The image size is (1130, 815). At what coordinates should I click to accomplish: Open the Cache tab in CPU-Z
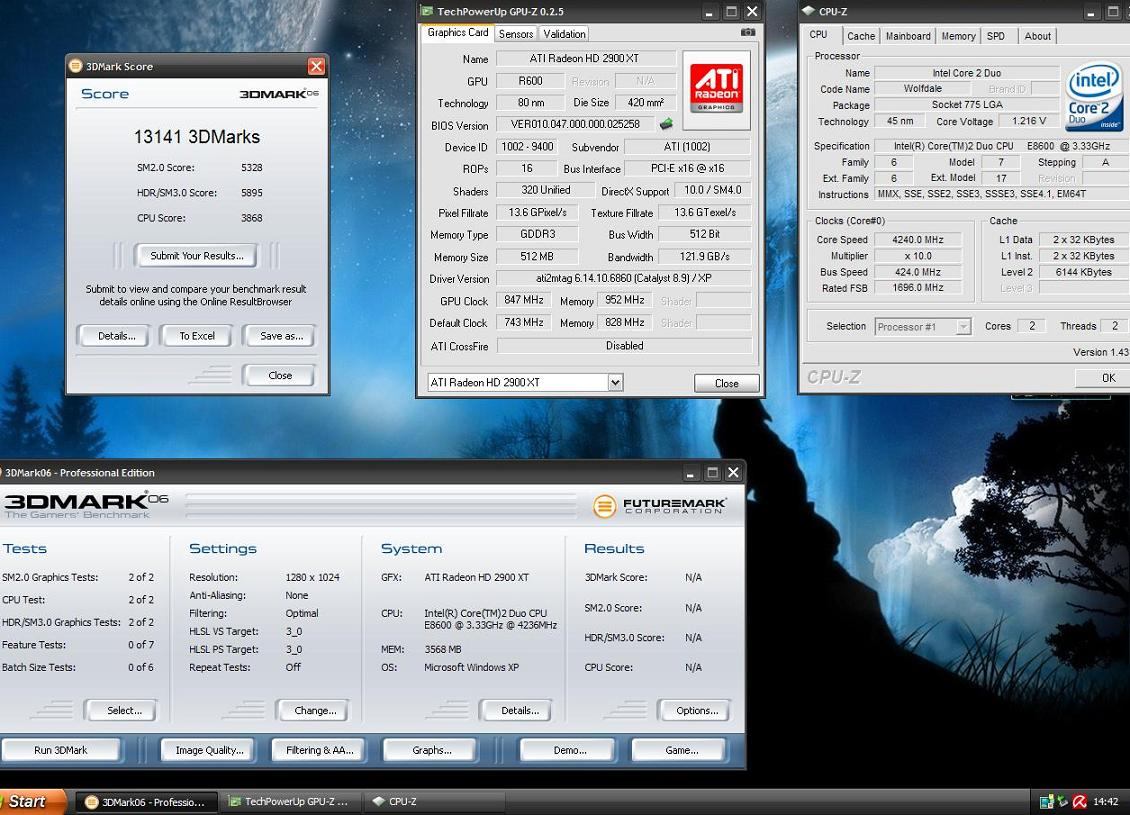pos(860,36)
